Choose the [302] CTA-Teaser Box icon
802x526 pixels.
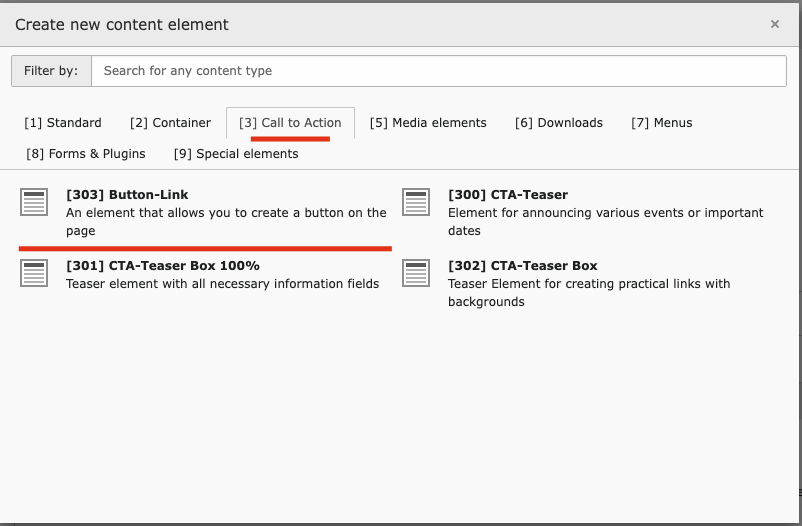[x=416, y=273]
